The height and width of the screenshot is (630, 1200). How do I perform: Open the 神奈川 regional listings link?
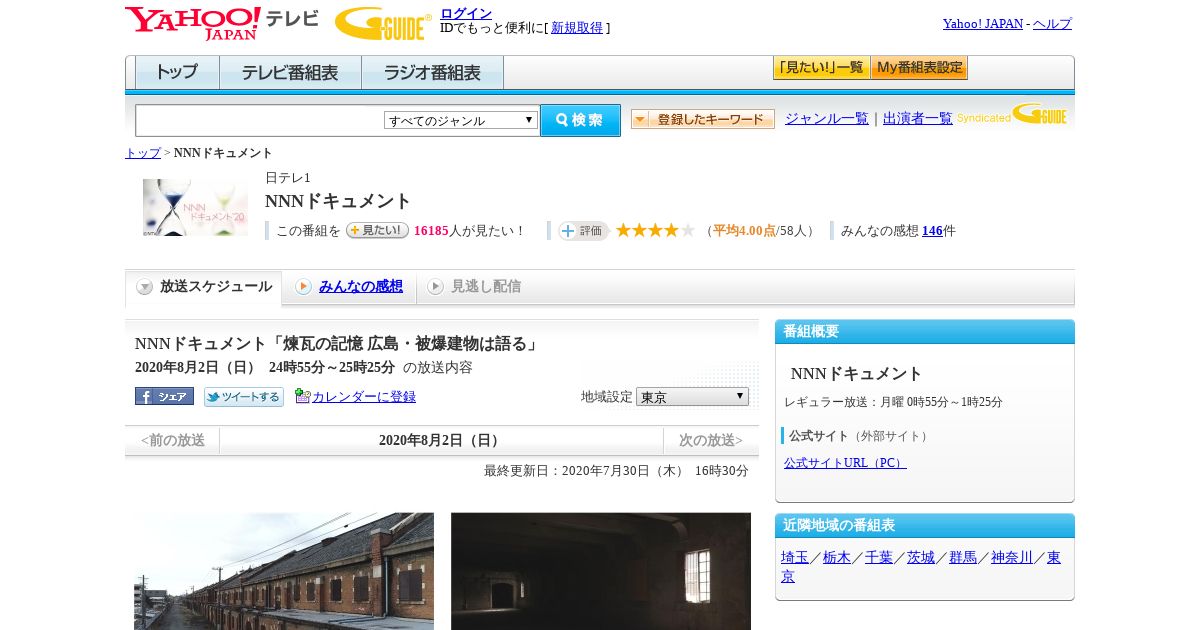1012,558
